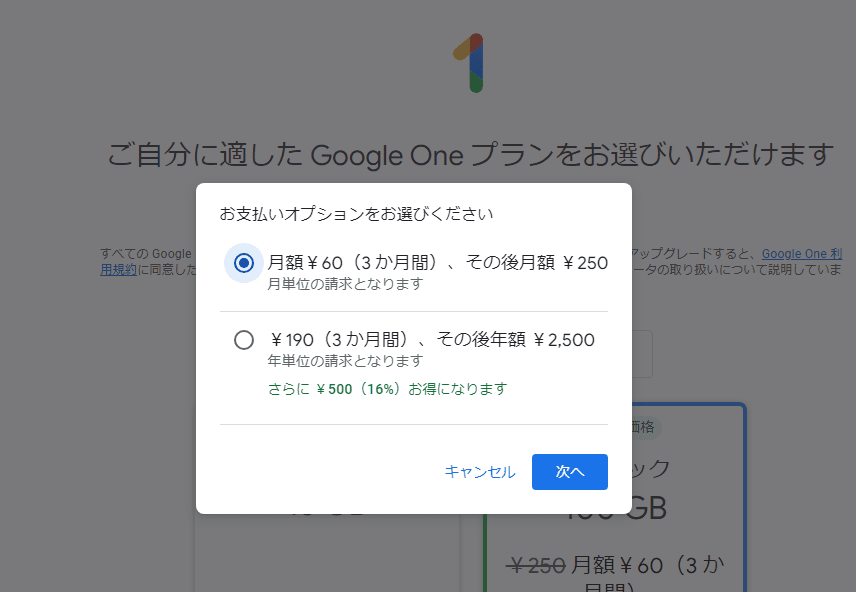Open the 用規約 link on left
This screenshot has width=856, height=592.
pos(118,270)
